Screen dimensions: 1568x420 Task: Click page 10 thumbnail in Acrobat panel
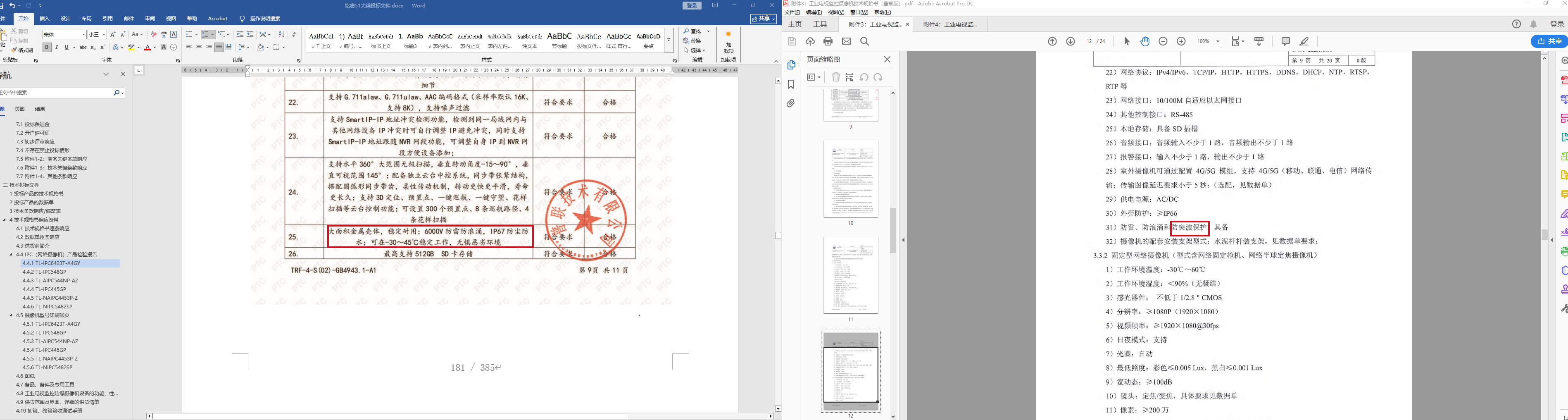(x=850, y=179)
